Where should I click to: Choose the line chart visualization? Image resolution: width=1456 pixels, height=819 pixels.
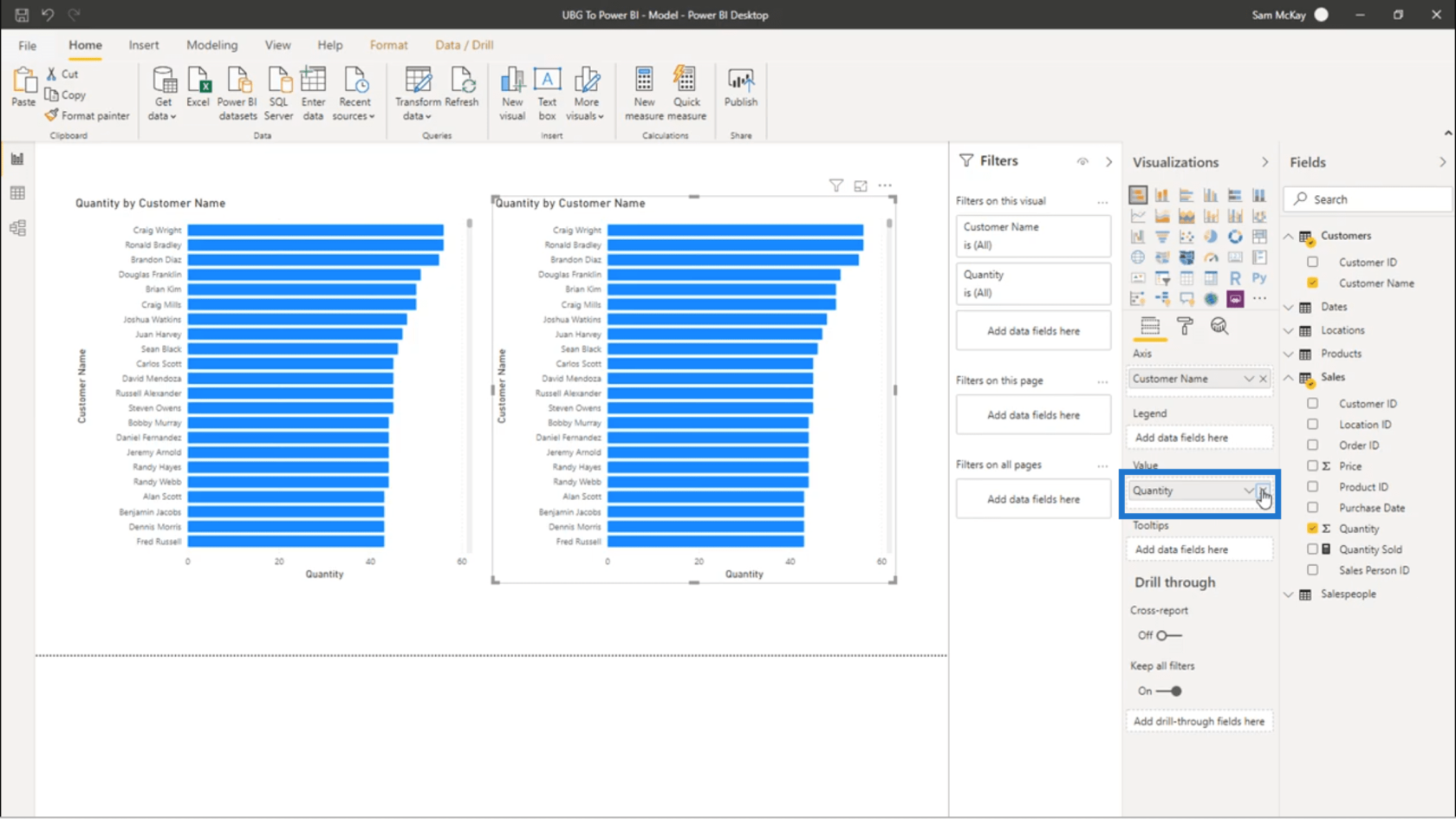(x=1138, y=216)
